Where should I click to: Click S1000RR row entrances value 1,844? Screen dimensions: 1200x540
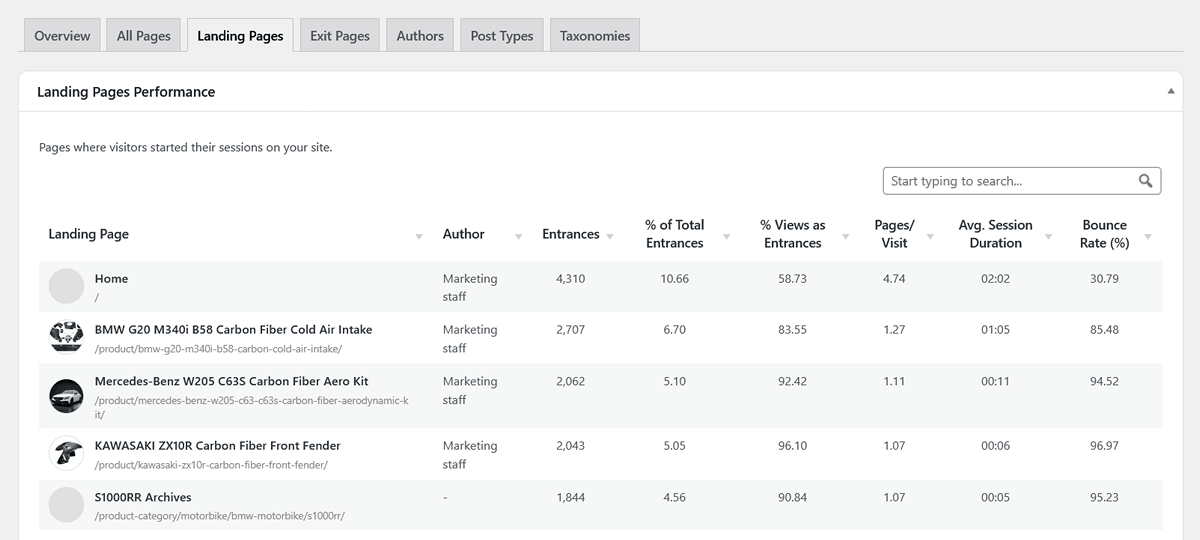pos(570,497)
